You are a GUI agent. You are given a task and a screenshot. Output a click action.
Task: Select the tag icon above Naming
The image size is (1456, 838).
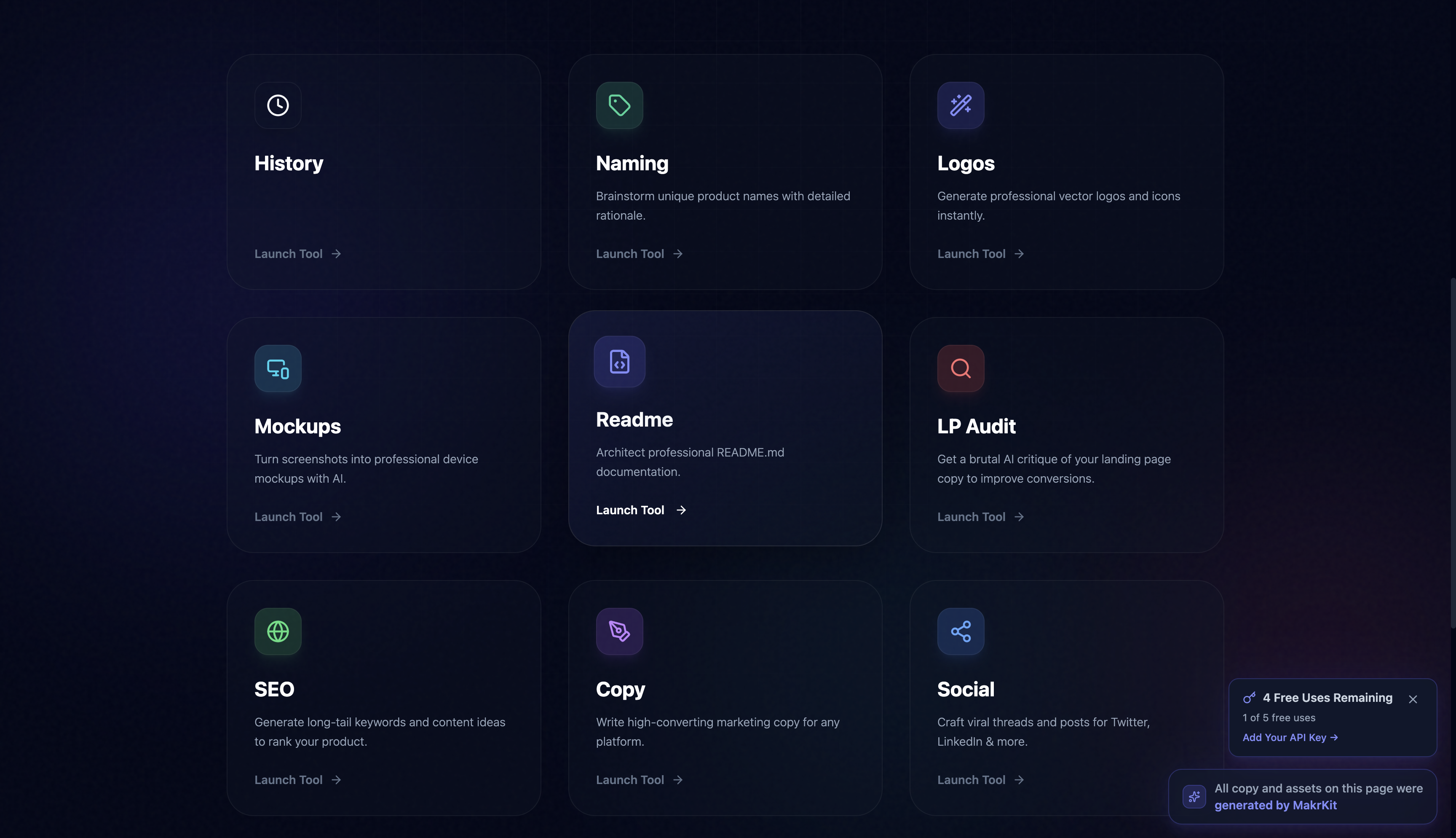pyautogui.click(x=619, y=105)
